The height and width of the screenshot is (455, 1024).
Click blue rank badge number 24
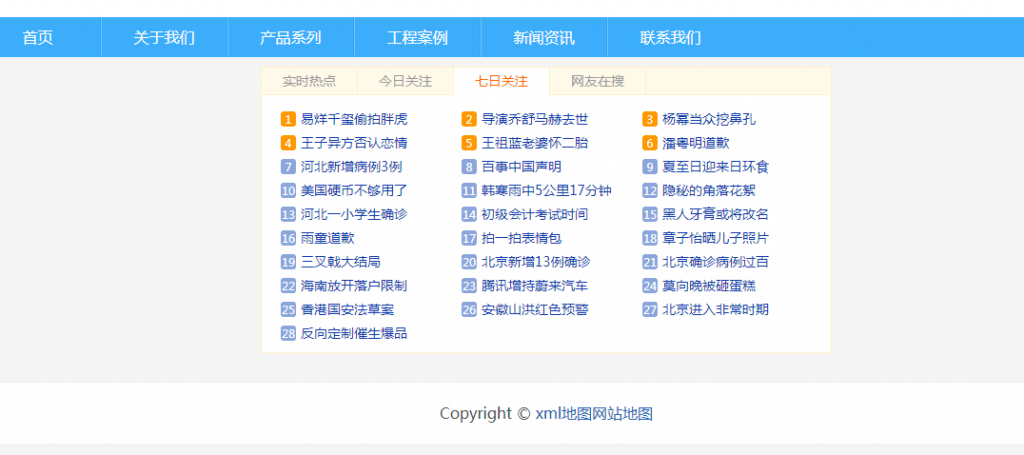coord(650,285)
